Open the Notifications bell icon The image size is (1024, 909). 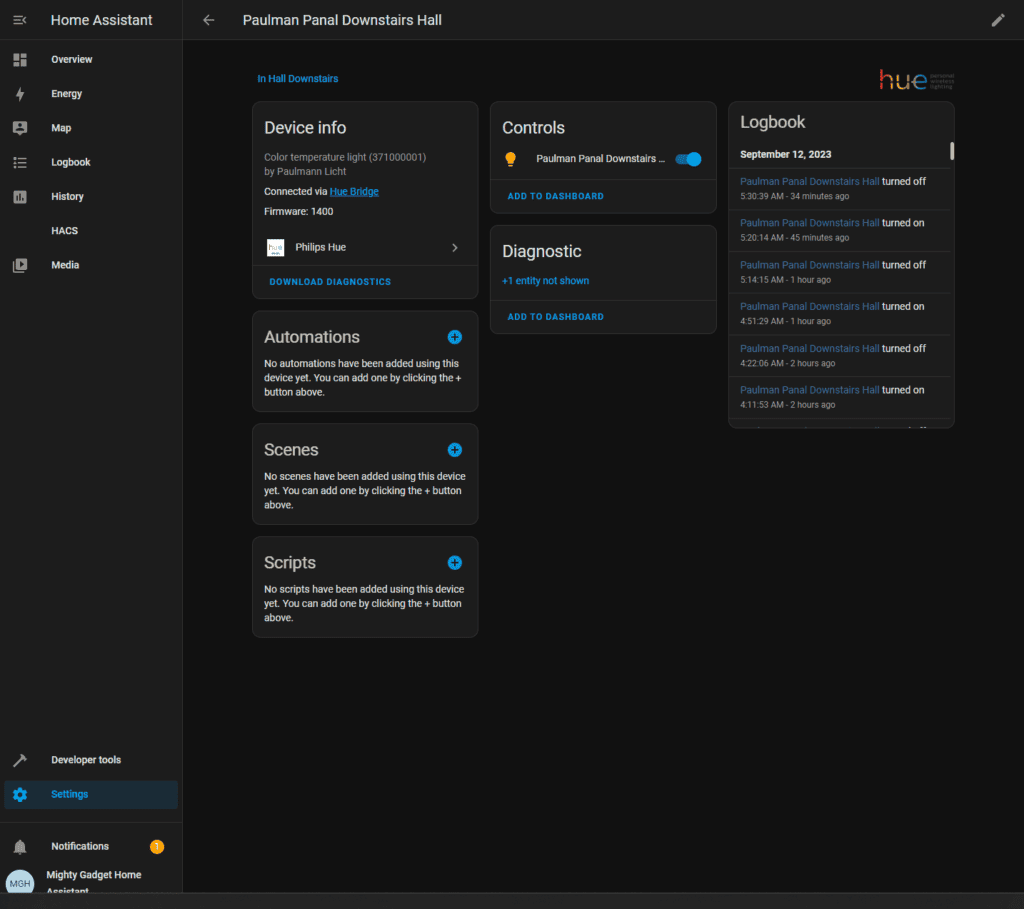click(20, 847)
